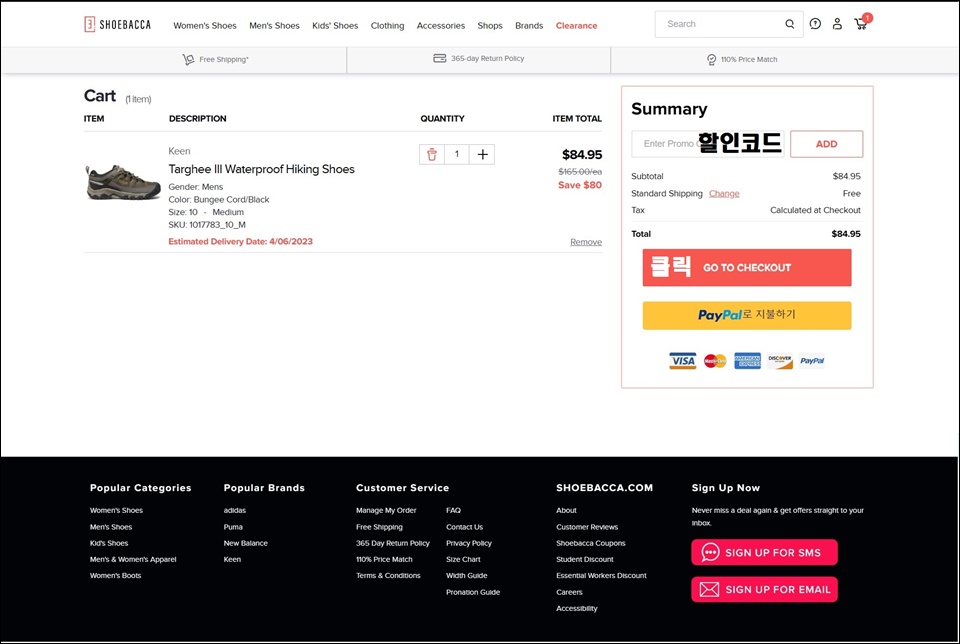Open the Size Chart link
The height and width of the screenshot is (644, 960).
(463, 559)
